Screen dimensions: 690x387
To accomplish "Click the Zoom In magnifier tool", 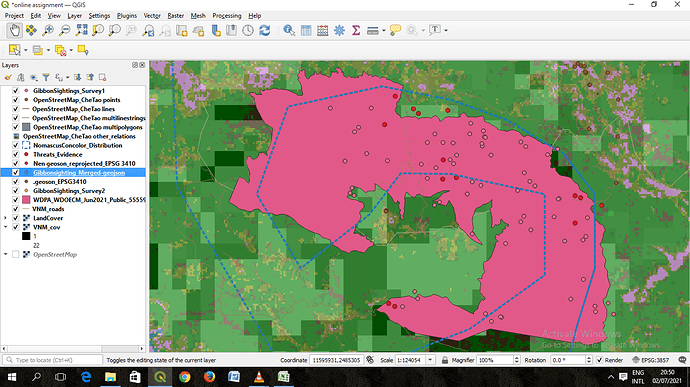I will 48,30.
